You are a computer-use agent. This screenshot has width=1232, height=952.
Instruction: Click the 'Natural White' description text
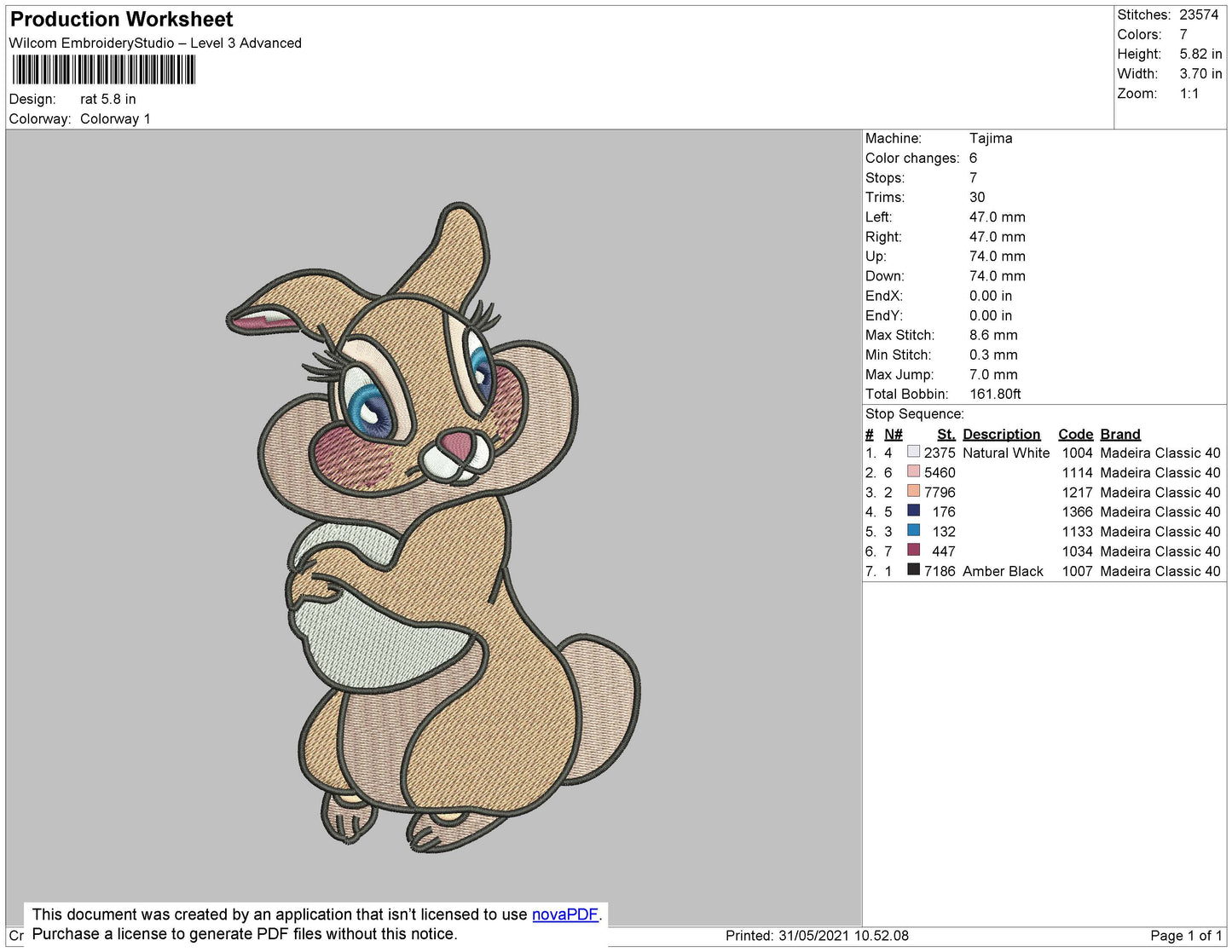tap(1006, 453)
